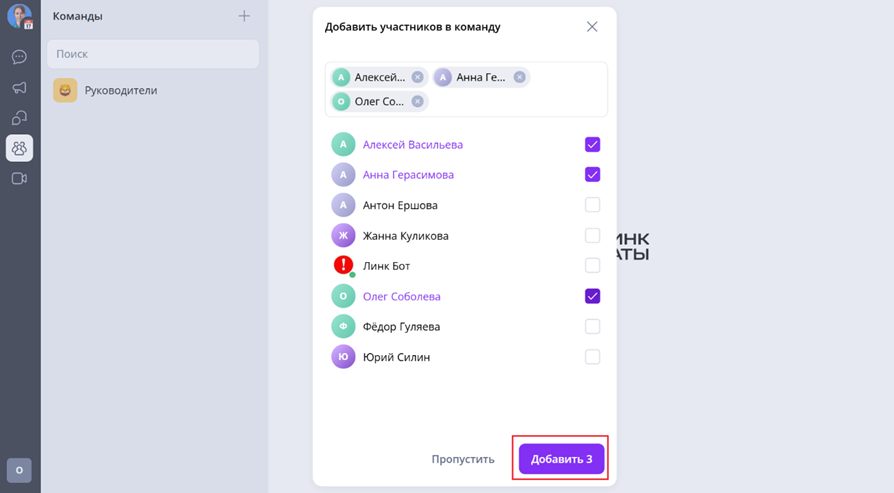The height and width of the screenshot is (493, 894).
Task: Open the calls headset icon
Action: [x=19, y=117]
